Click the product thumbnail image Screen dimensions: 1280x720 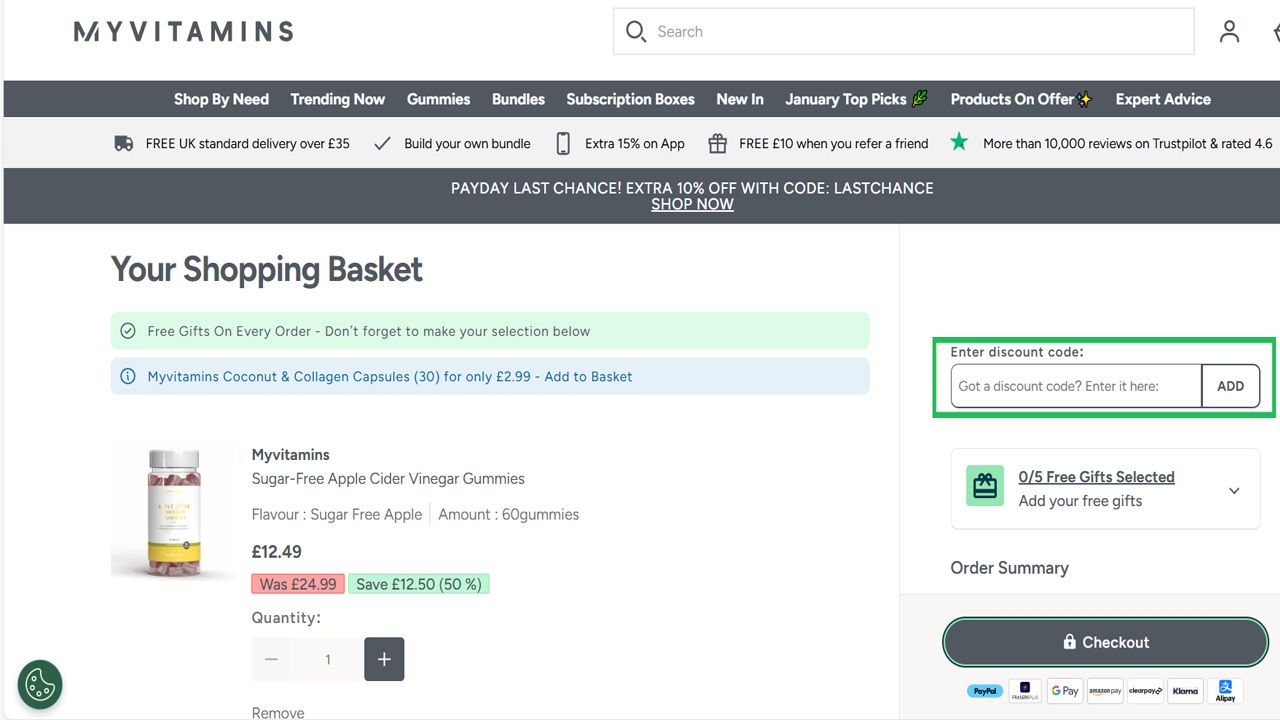click(x=173, y=512)
